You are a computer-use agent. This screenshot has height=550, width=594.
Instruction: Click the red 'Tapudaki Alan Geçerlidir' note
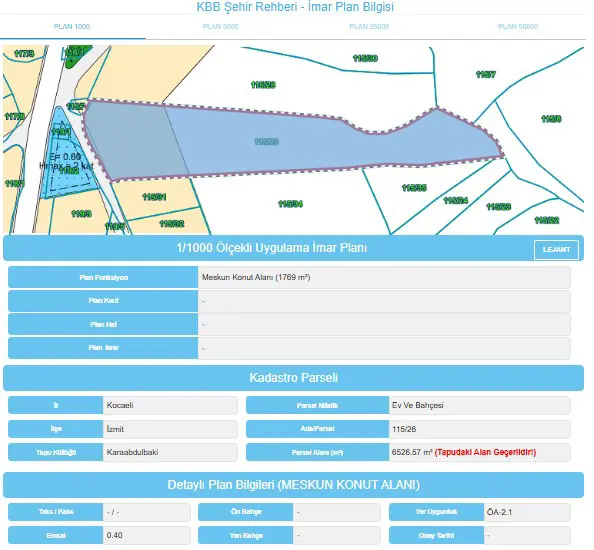click(x=485, y=452)
